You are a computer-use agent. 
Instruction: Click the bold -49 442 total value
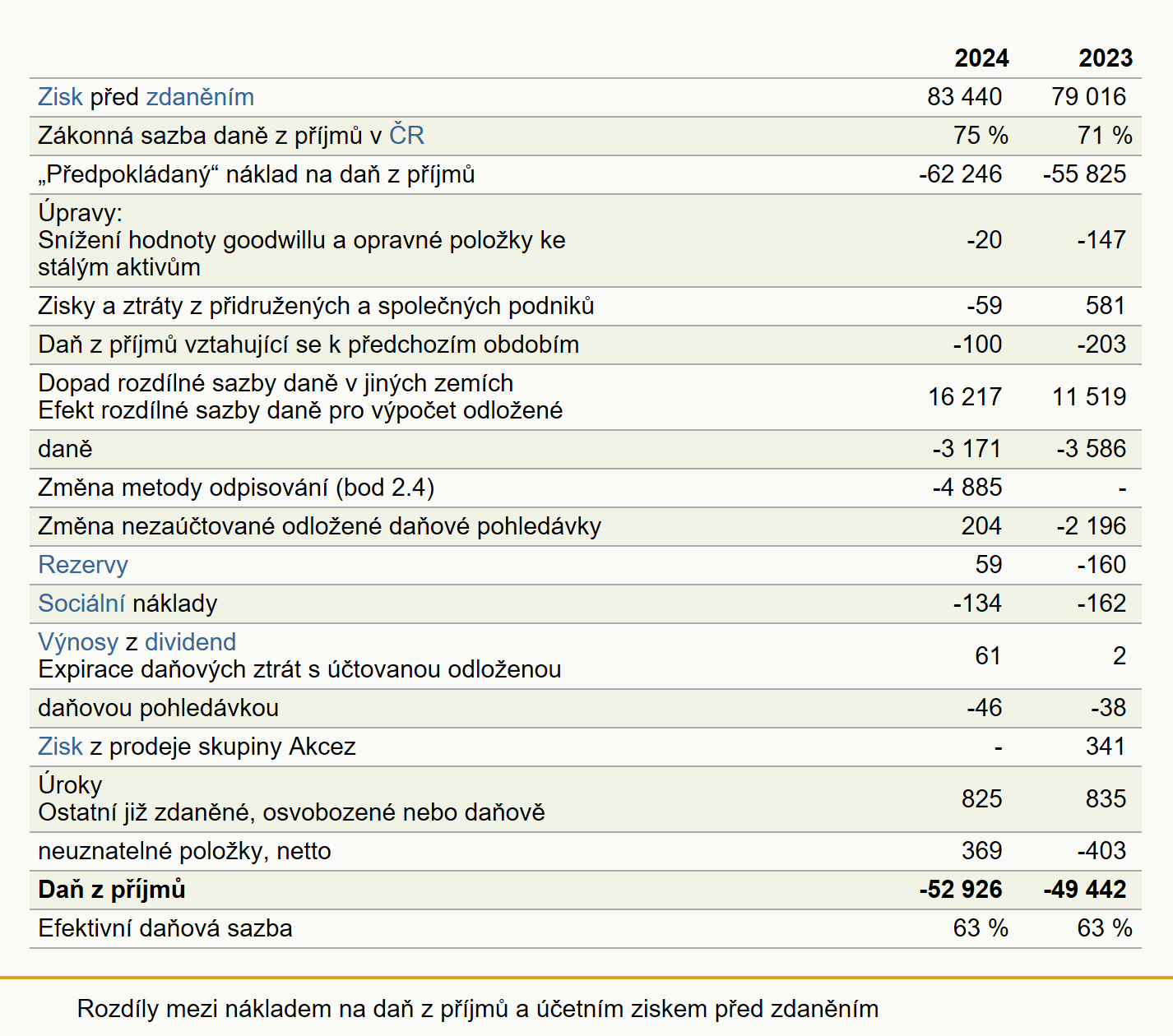1085,890
